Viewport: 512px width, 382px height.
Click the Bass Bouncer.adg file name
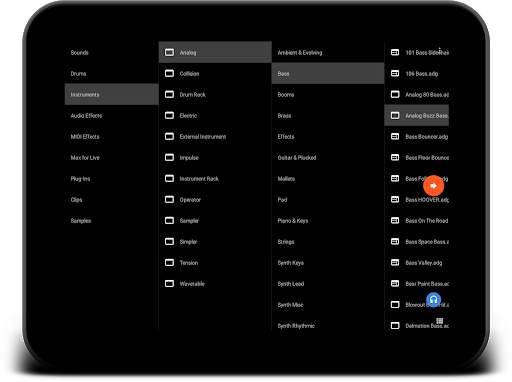click(x=427, y=137)
